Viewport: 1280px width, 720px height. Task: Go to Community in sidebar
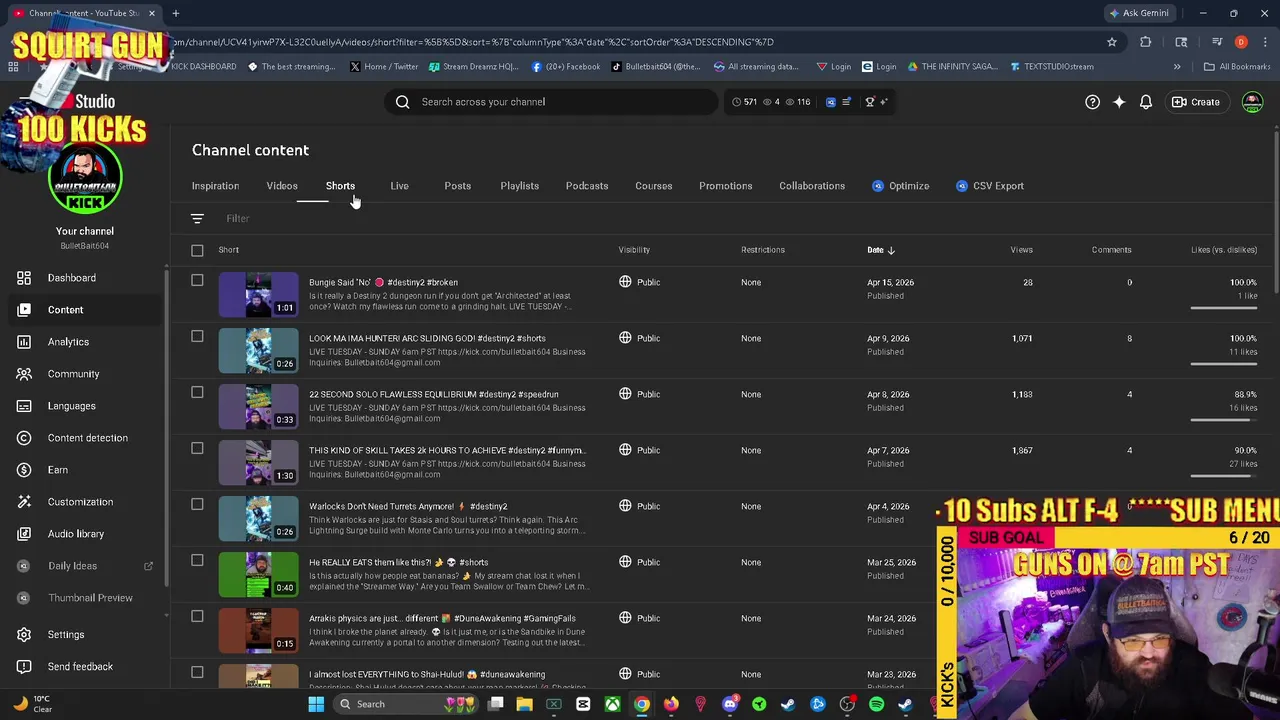click(x=73, y=374)
